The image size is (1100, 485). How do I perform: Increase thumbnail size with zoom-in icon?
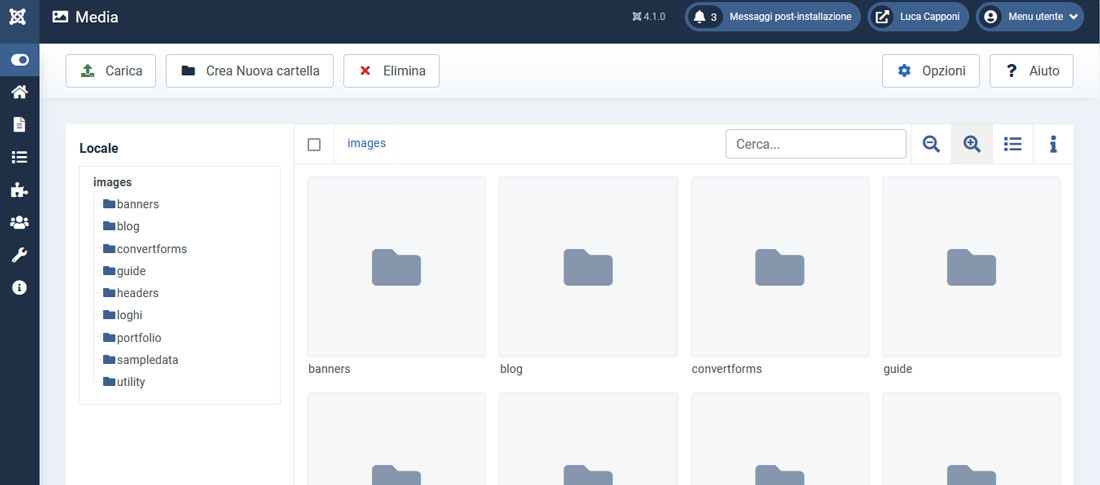(972, 144)
